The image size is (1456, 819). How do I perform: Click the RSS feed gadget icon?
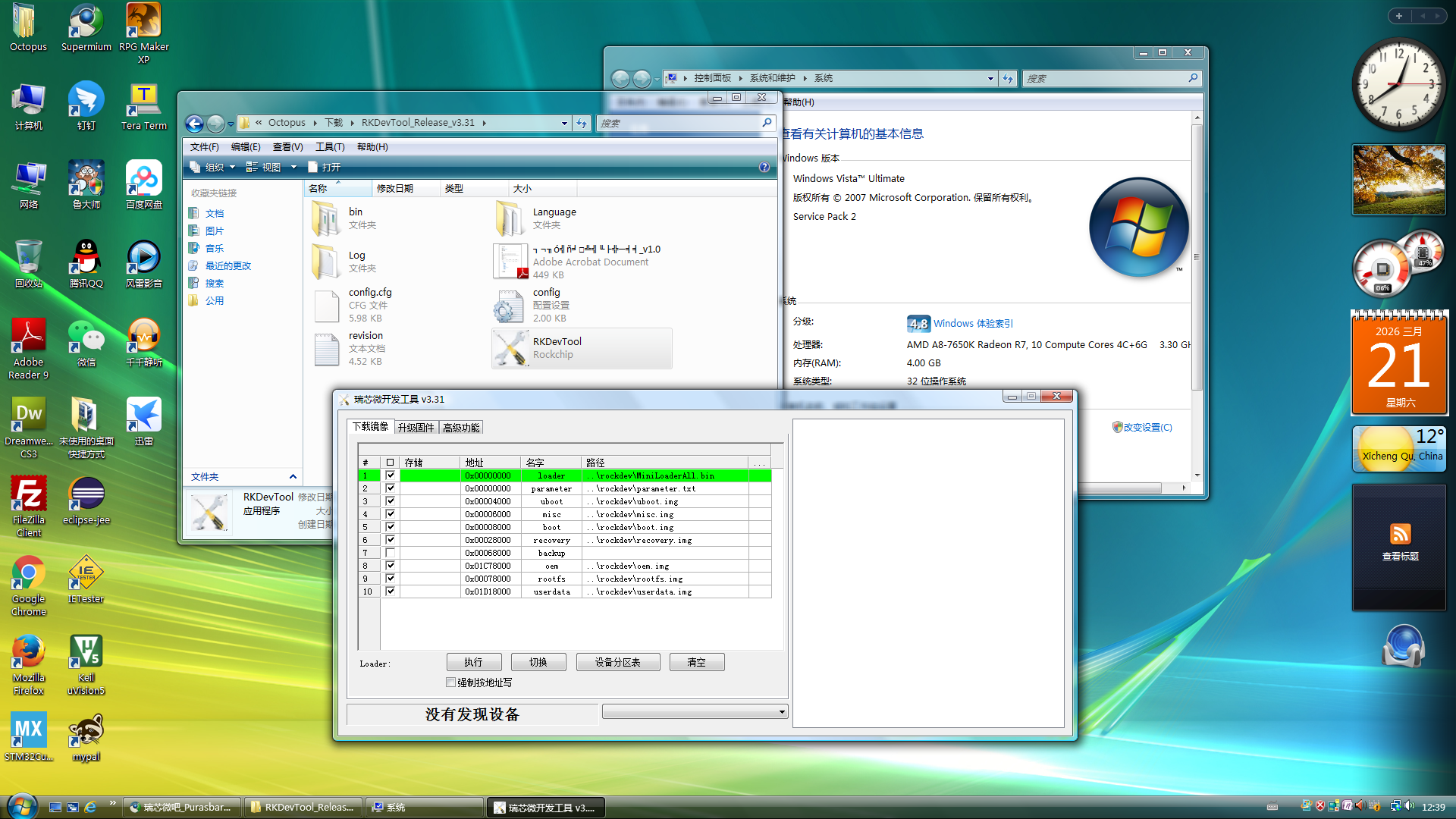coord(1400,534)
